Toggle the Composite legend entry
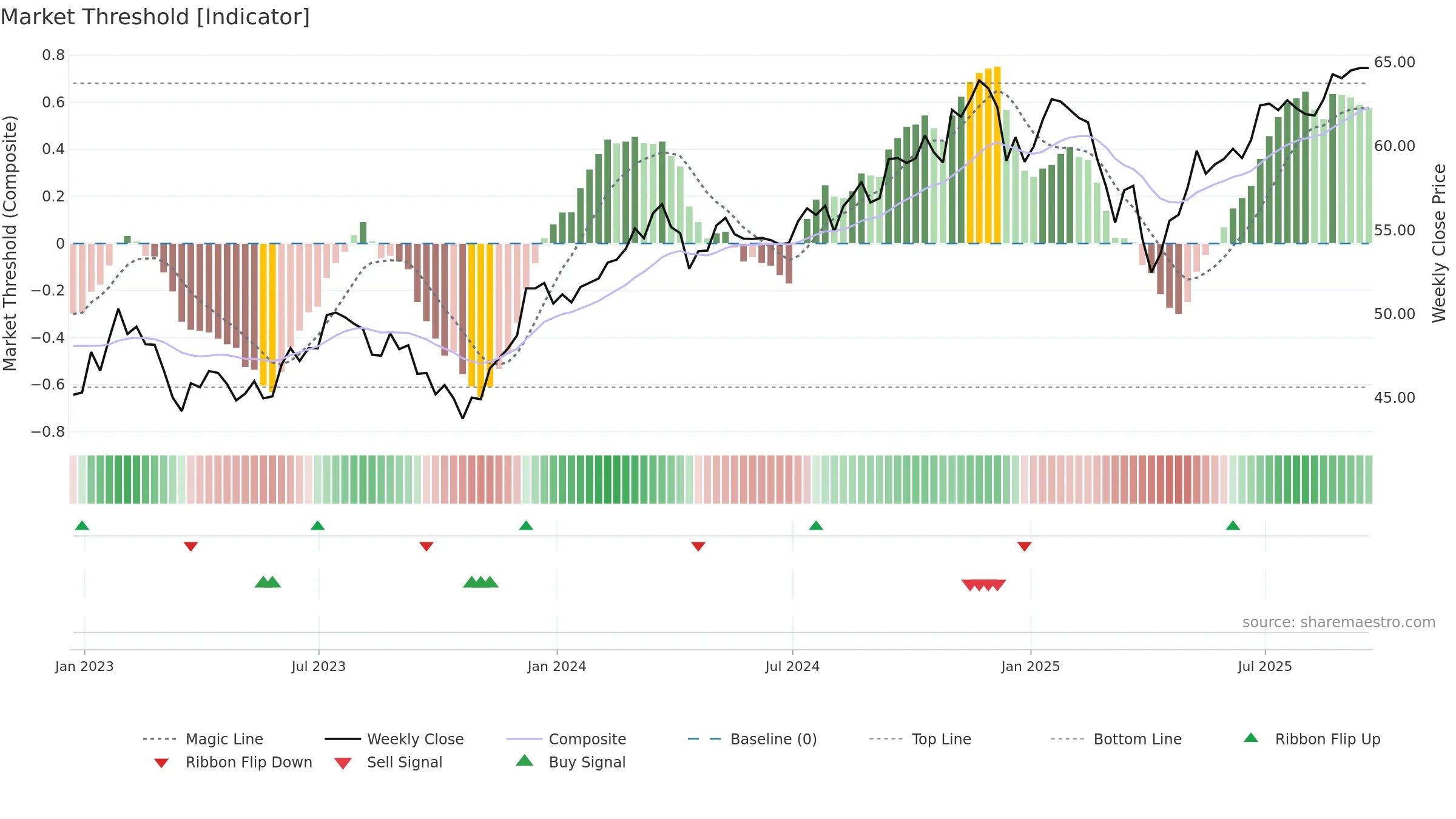 (566, 739)
